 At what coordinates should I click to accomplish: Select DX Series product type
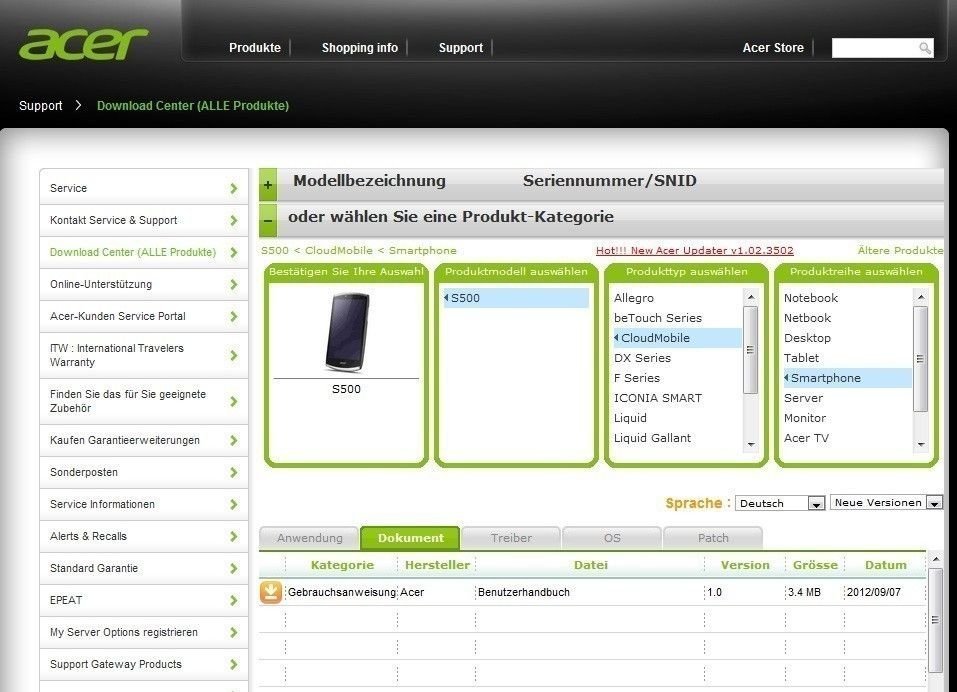coord(642,358)
